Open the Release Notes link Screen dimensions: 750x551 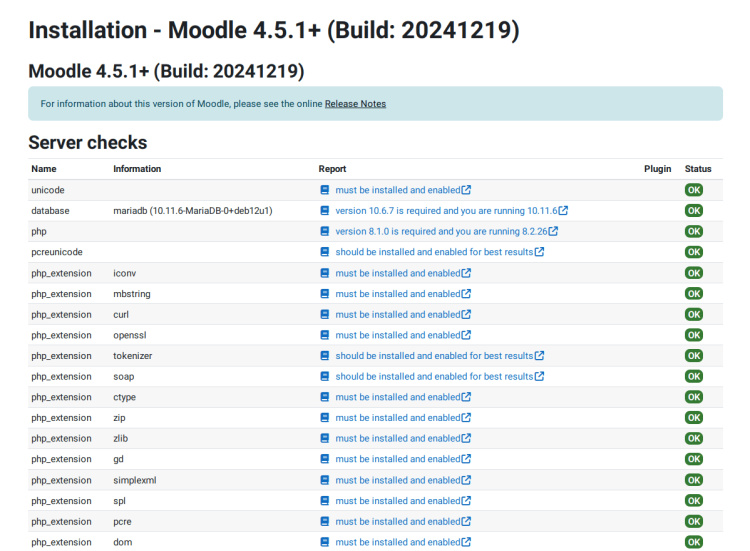coord(355,104)
